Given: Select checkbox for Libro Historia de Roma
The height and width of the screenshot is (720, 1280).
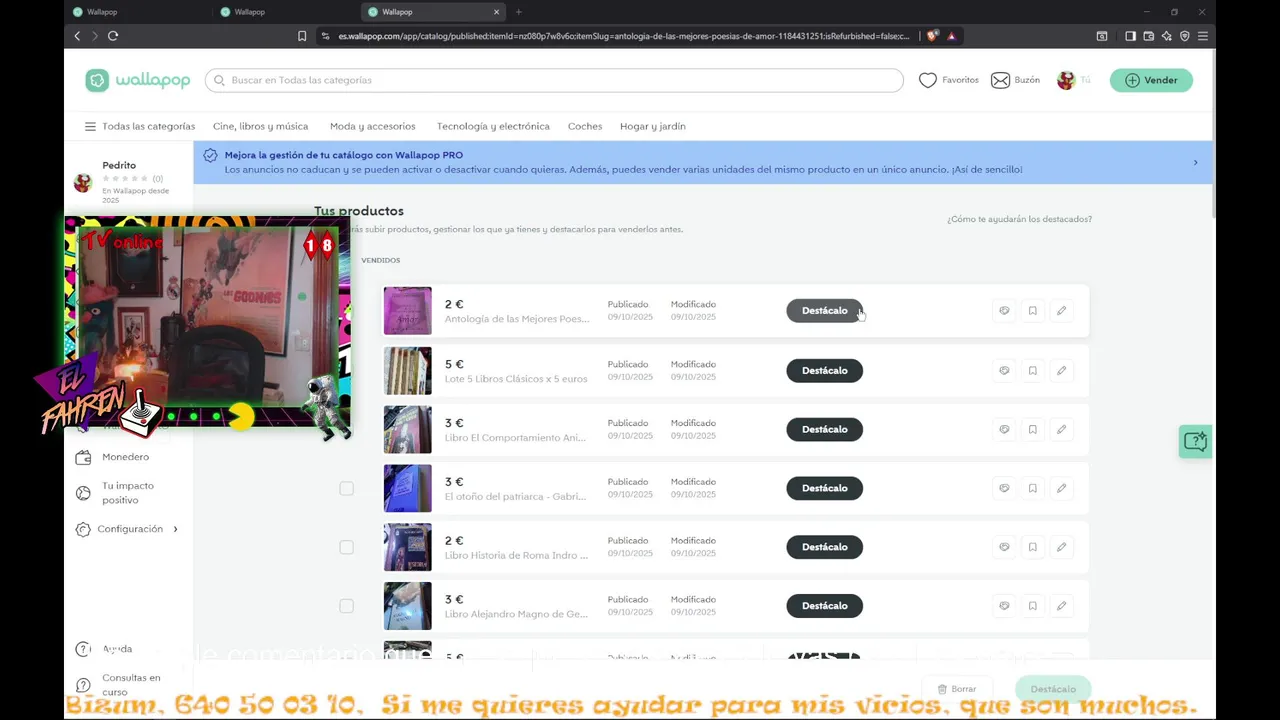Looking at the screenshot, I should click(x=346, y=547).
